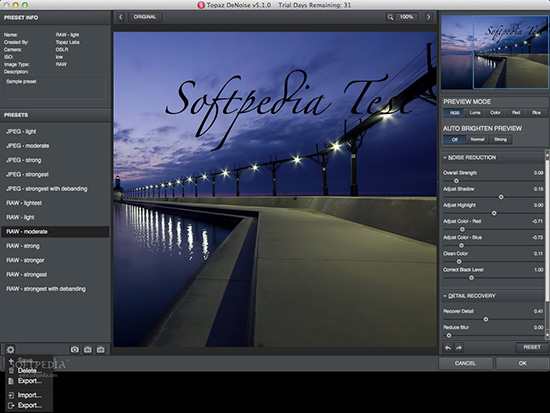Viewport: 550px width, 413px height.
Task: Set Auto Brighten Preview to Strong
Action: click(x=500, y=139)
